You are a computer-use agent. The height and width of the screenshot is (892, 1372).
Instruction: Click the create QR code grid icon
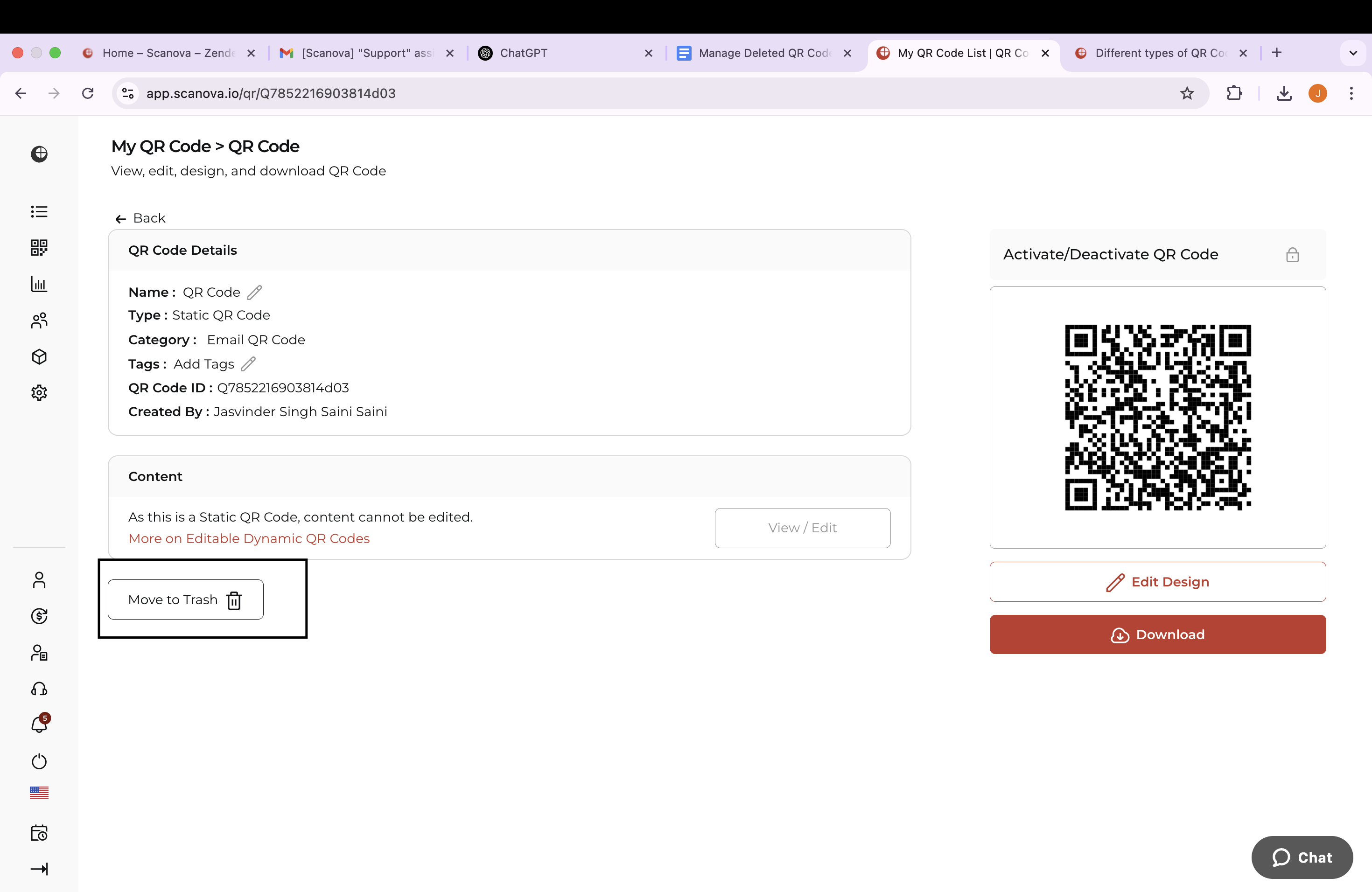[x=39, y=248]
